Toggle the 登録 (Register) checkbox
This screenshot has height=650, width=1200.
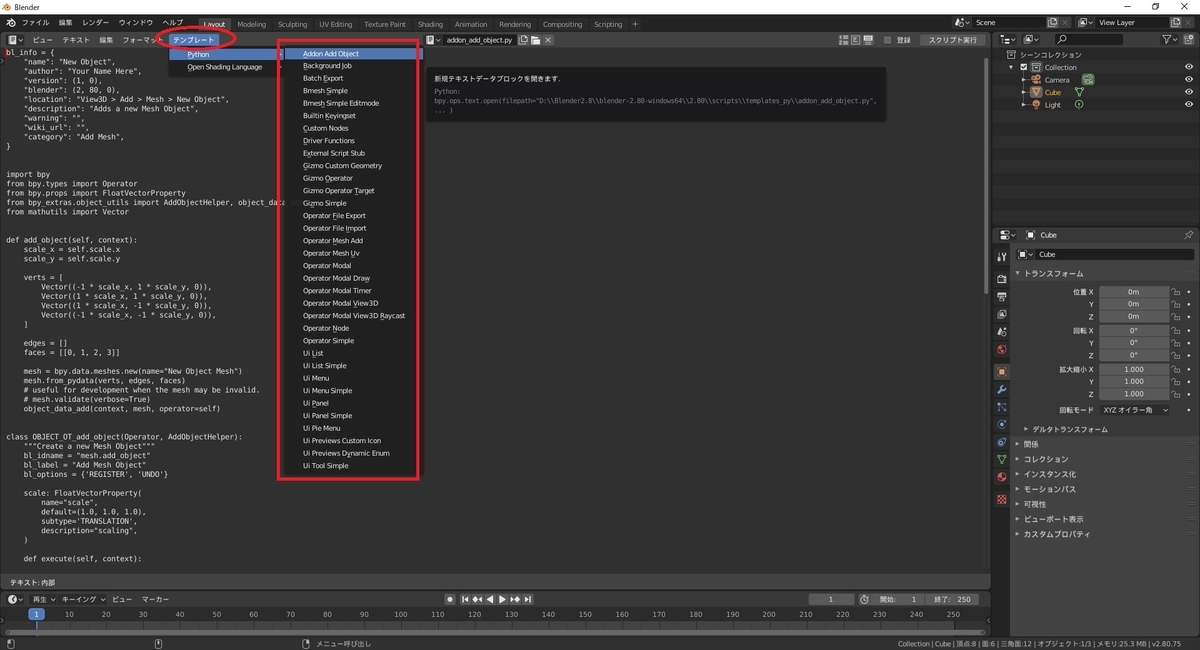tap(888, 40)
